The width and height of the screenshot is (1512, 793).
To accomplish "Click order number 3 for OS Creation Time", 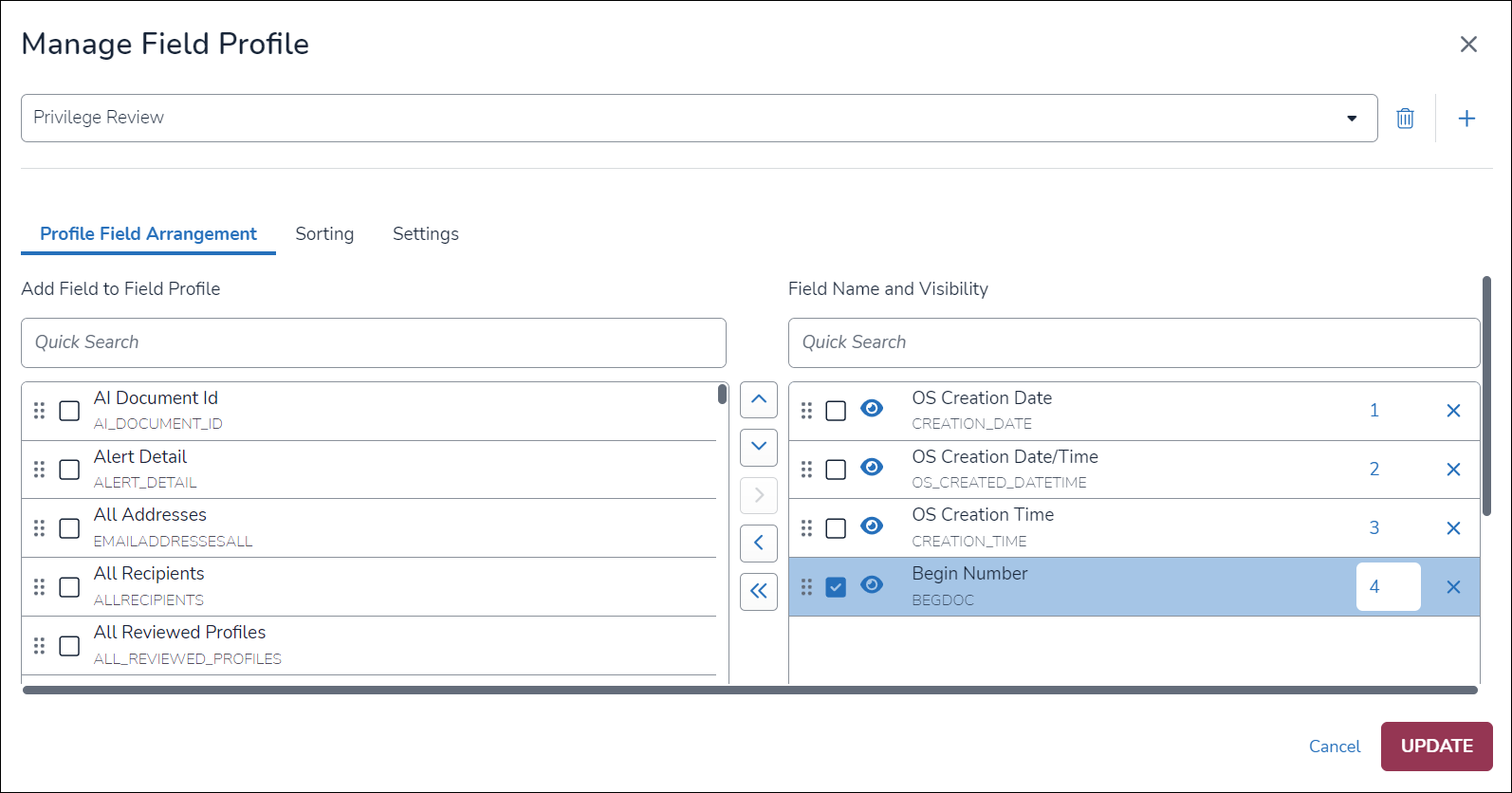I will pyautogui.click(x=1374, y=528).
